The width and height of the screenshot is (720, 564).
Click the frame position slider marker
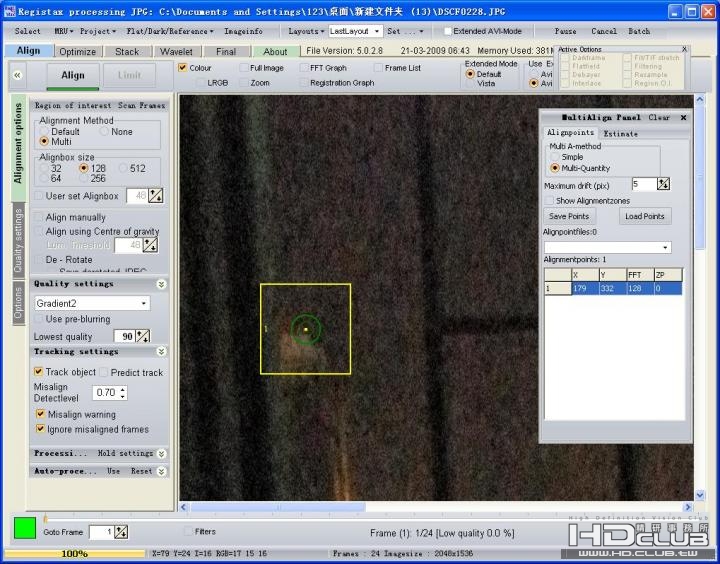point(45,519)
